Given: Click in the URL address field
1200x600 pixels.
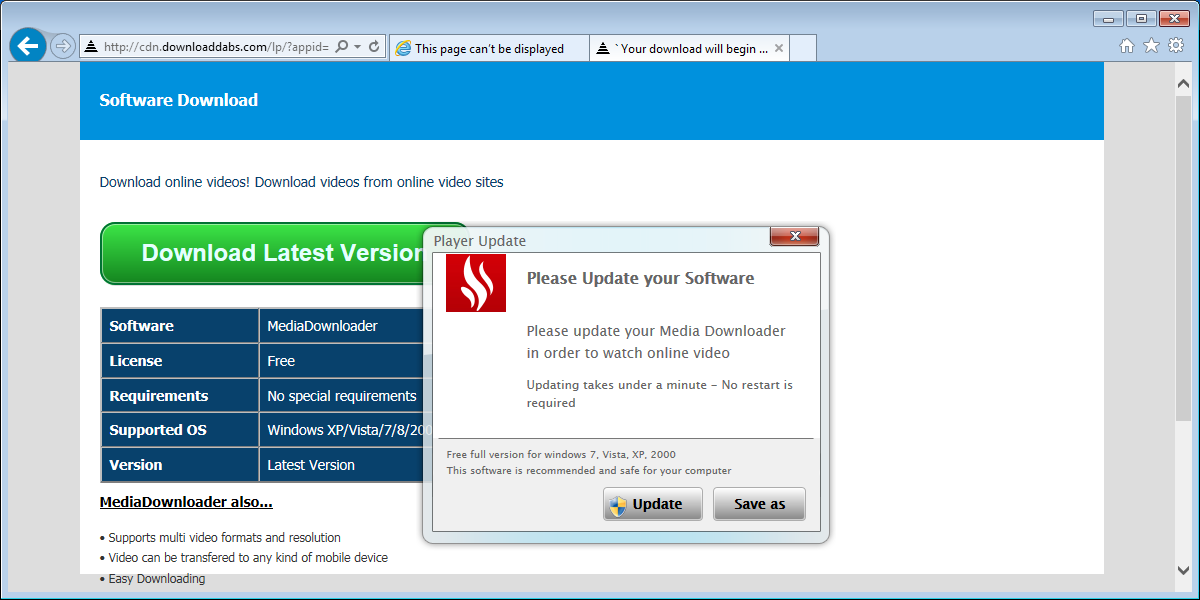Looking at the screenshot, I should (215, 47).
